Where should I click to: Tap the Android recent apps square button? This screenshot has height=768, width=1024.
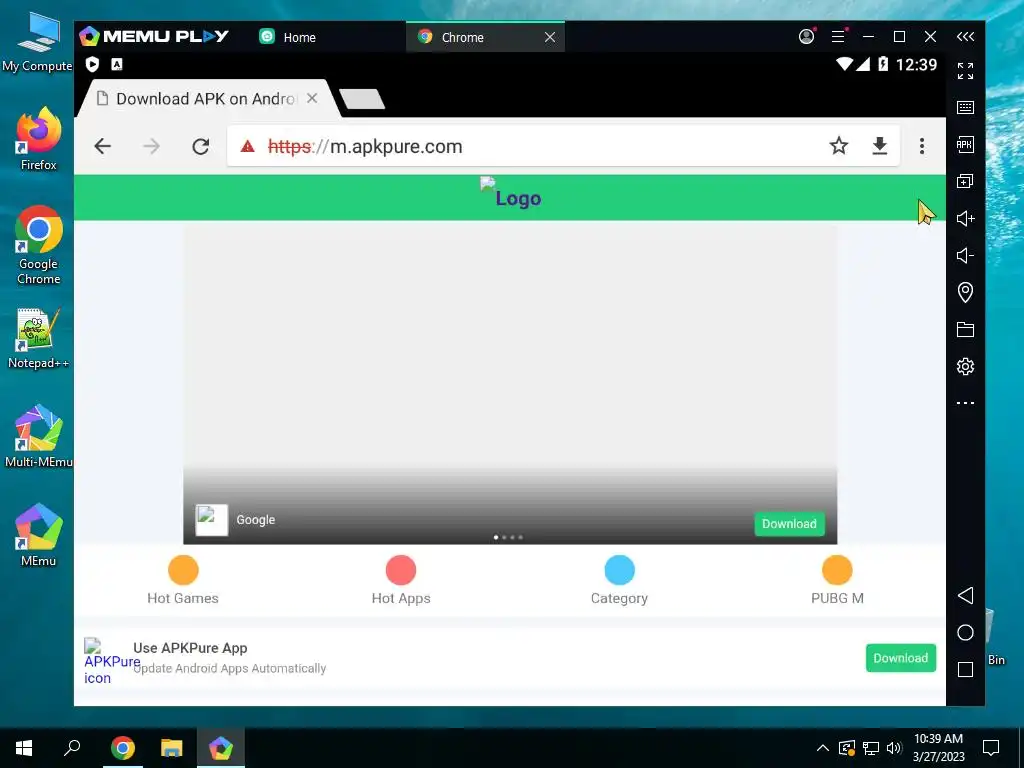click(x=965, y=669)
